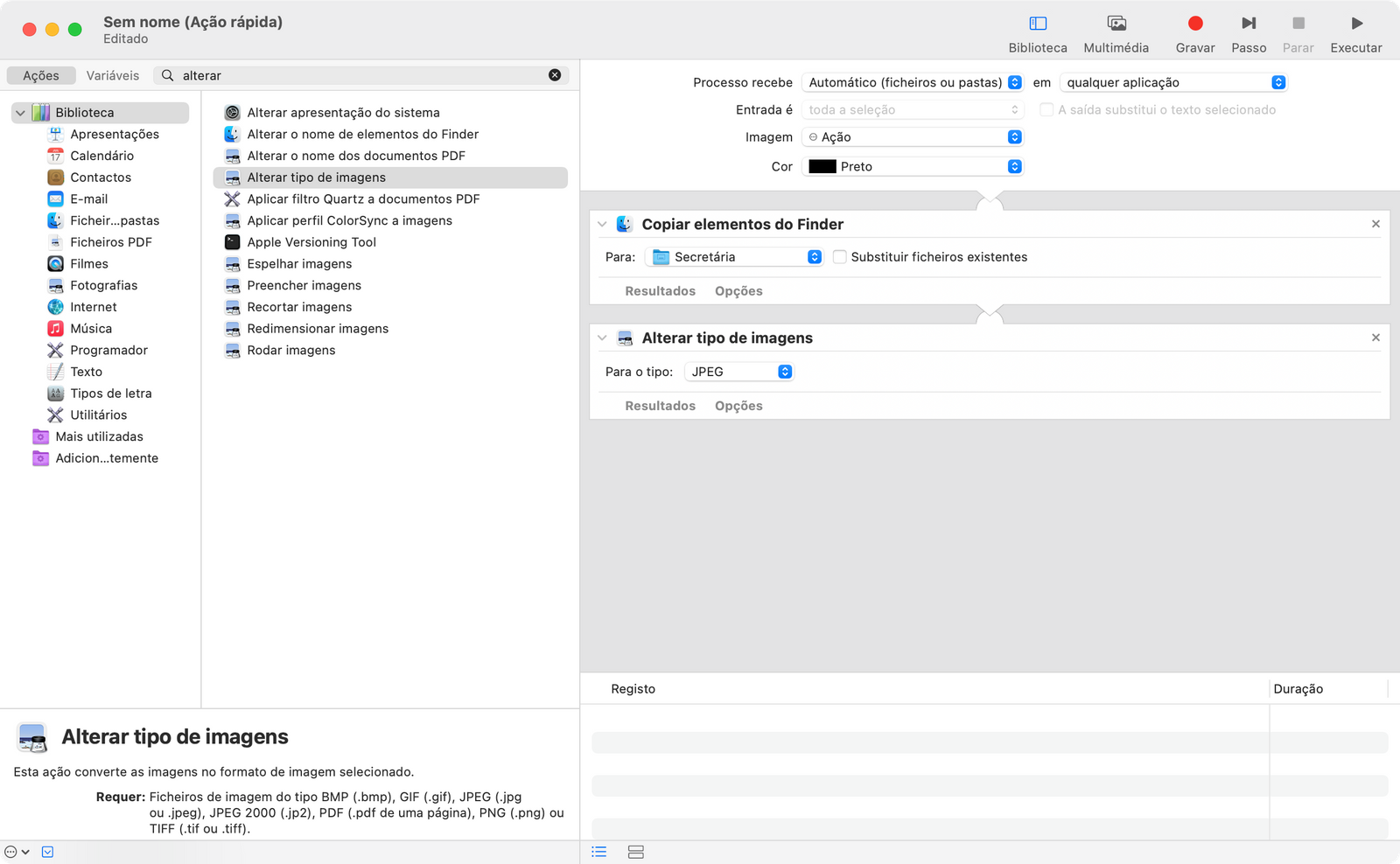Image resolution: width=1400 pixels, height=864 pixels.
Task: Remove the Alterar tipo de imagens action
Action: point(1375,338)
